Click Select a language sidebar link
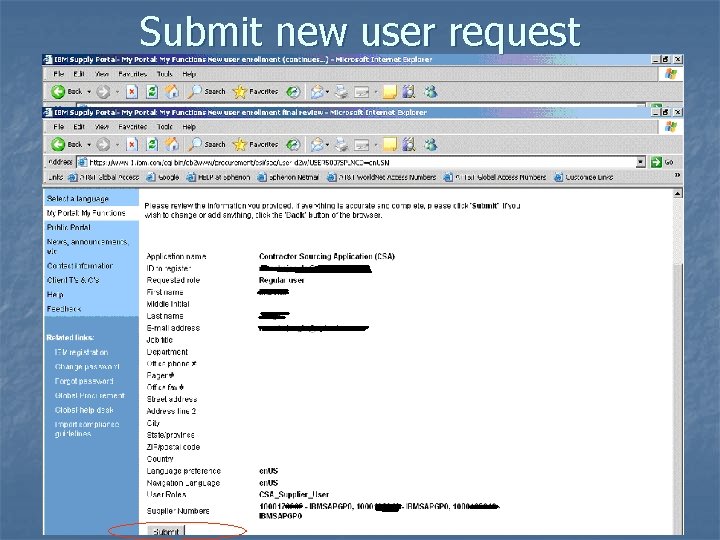The height and width of the screenshot is (540, 720). pyautogui.click(x=78, y=199)
